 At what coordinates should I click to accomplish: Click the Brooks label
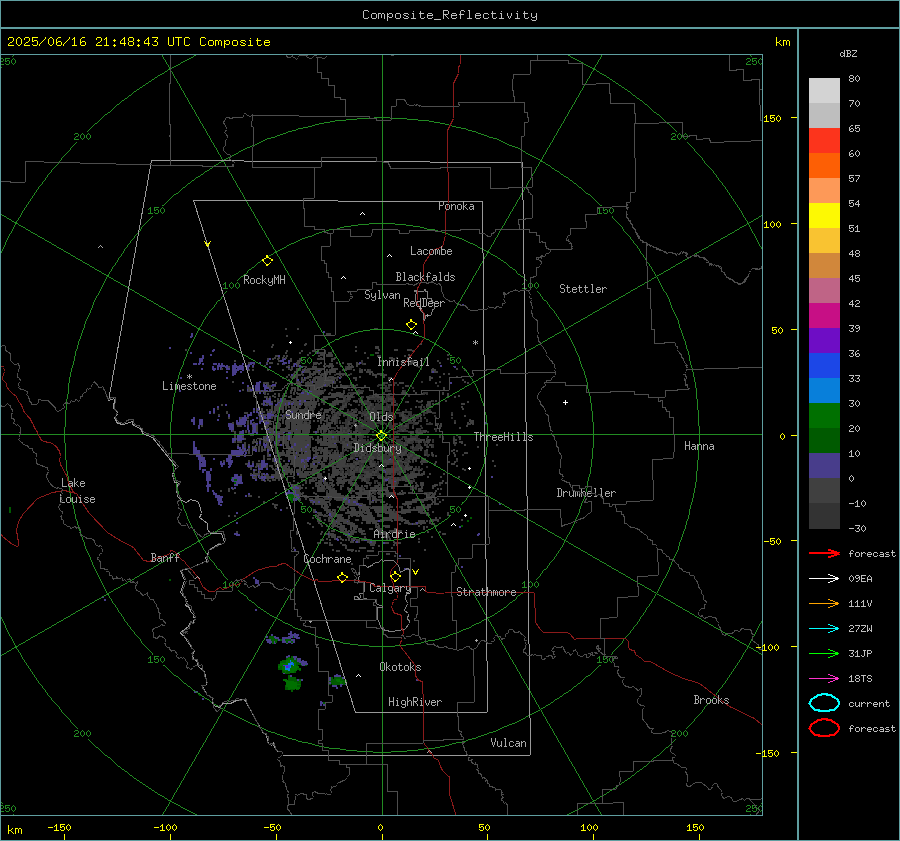pos(711,700)
